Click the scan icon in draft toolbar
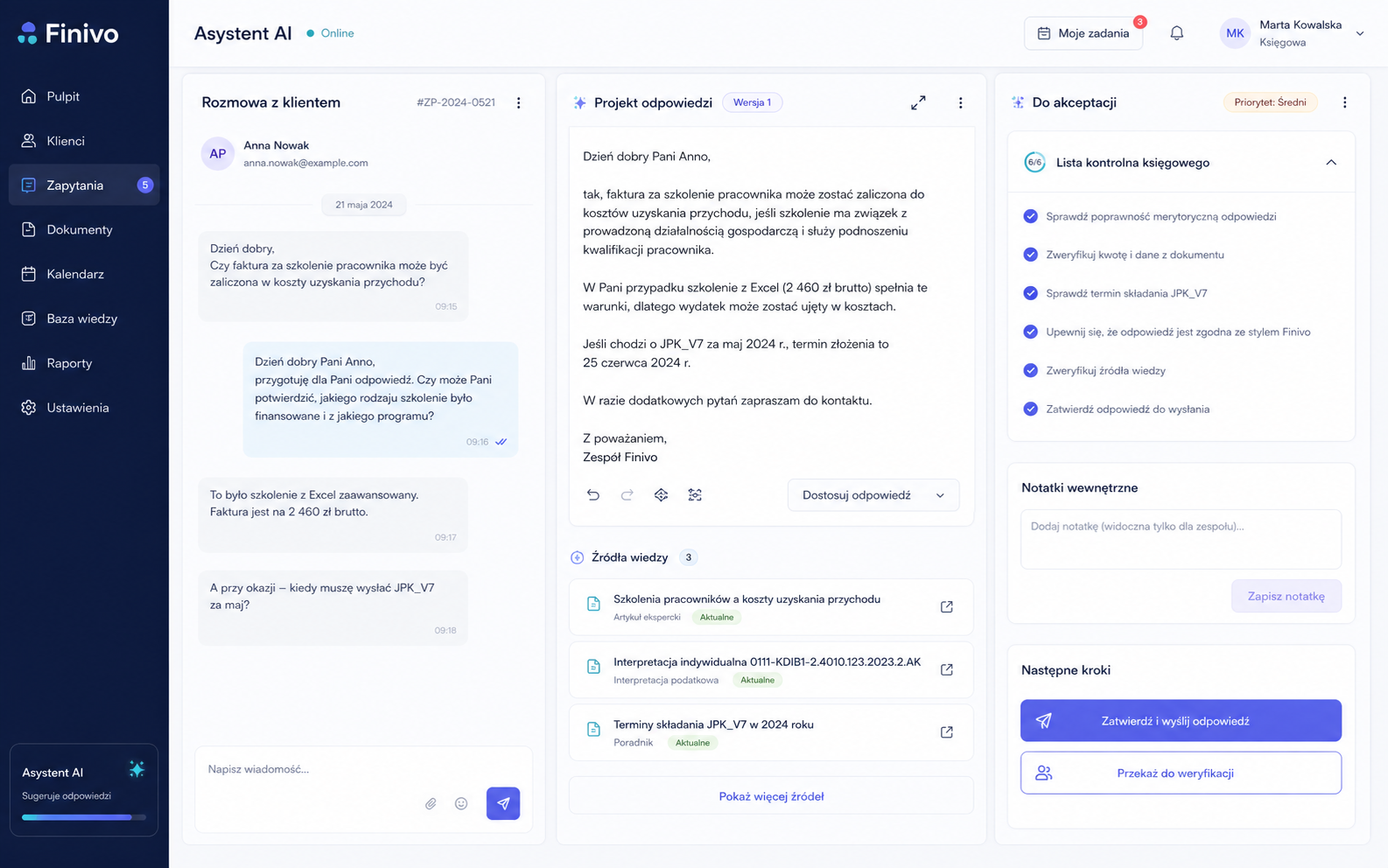The width and height of the screenshot is (1388, 868). tap(695, 495)
